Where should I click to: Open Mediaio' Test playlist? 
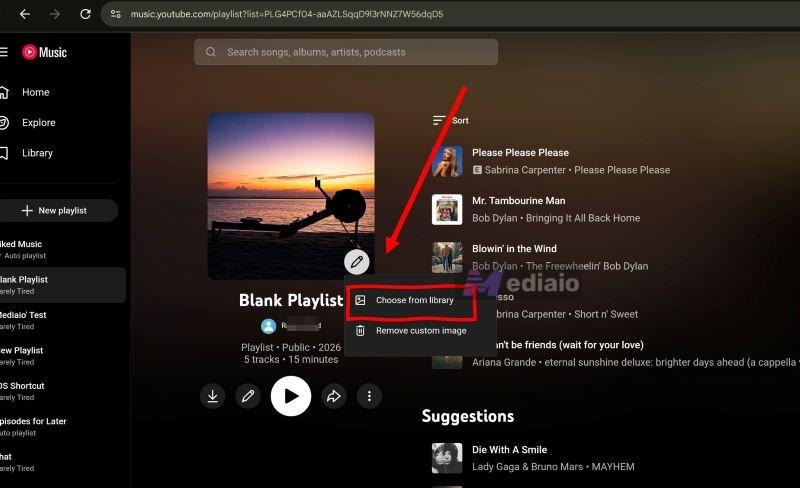61,320
